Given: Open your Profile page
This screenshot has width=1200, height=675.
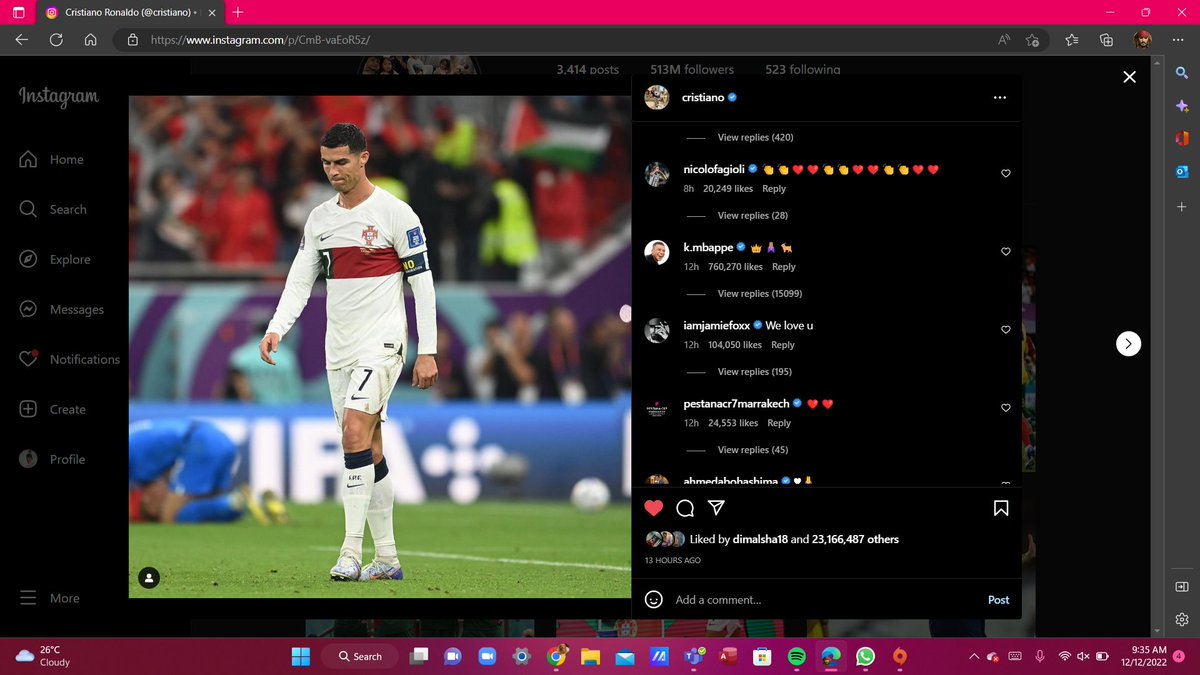Looking at the screenshot, I should pos(53,459).
